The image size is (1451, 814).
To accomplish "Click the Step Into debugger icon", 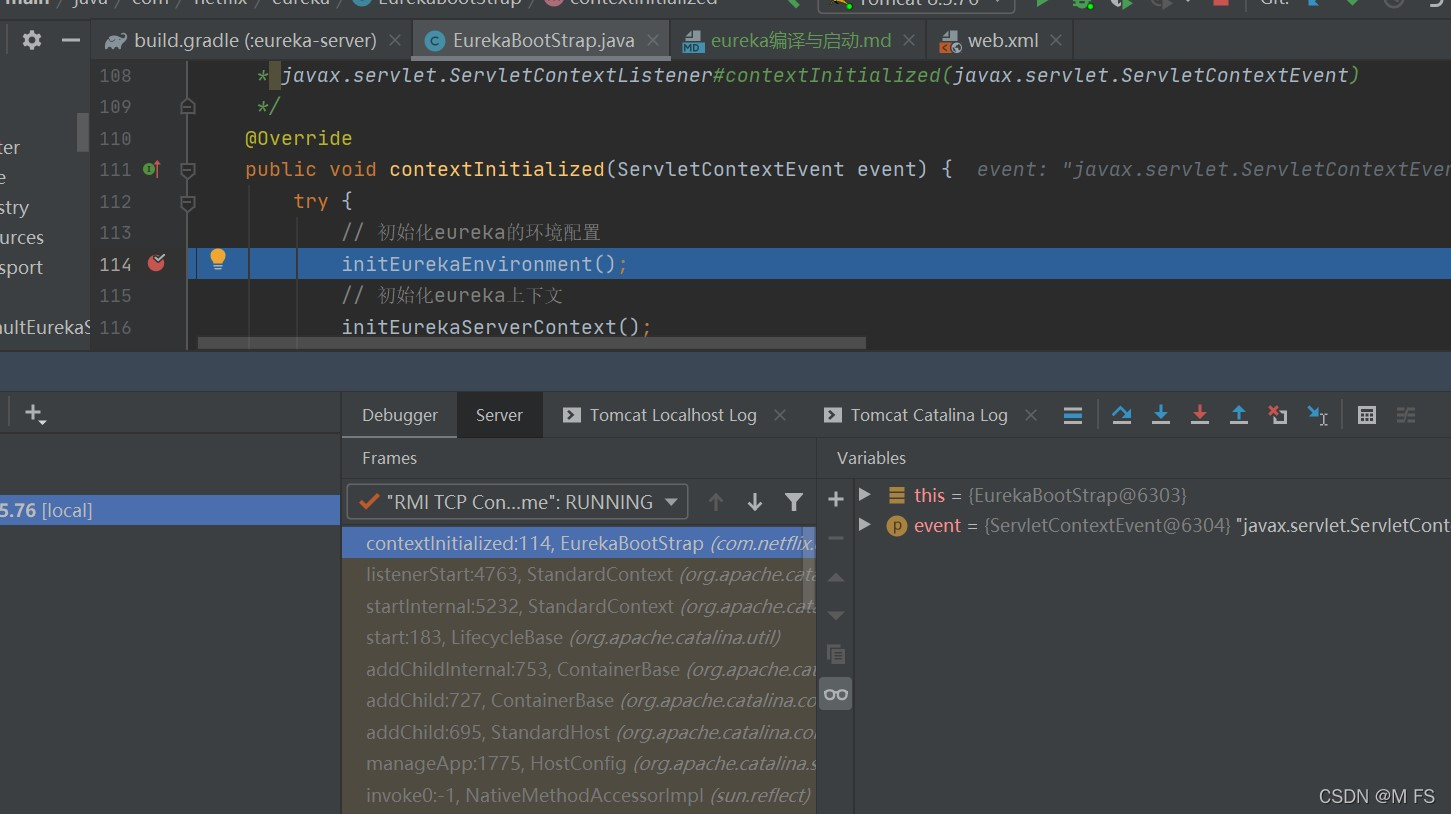I will point(1160,415).
